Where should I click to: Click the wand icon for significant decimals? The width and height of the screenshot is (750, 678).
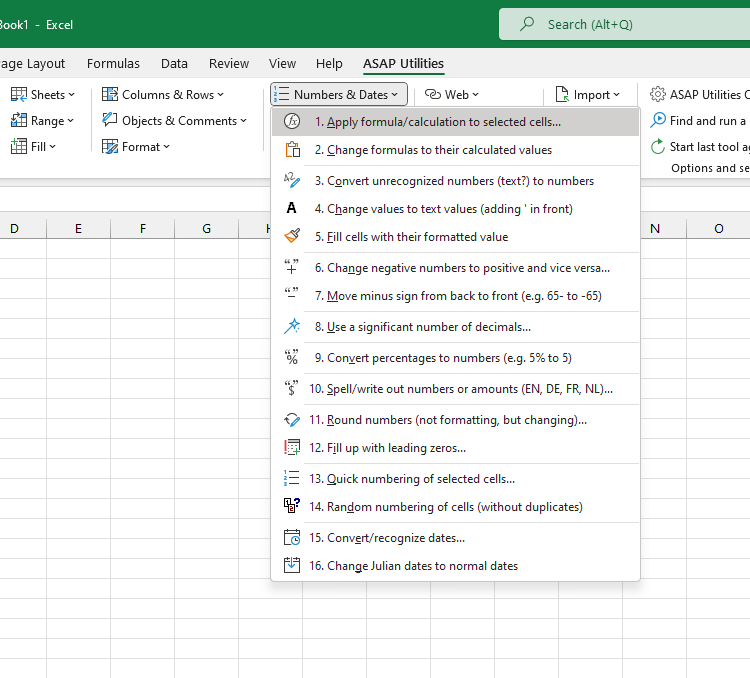point(292,326)
